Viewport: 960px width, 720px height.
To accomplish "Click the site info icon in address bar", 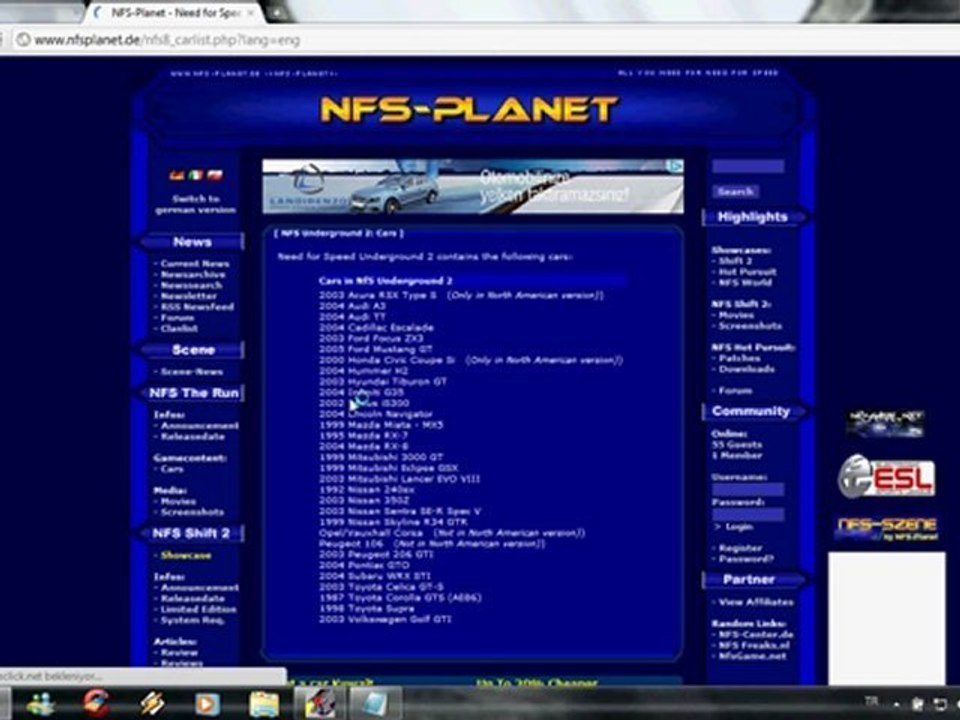I will pyautogui.click(x=23, y=40).
